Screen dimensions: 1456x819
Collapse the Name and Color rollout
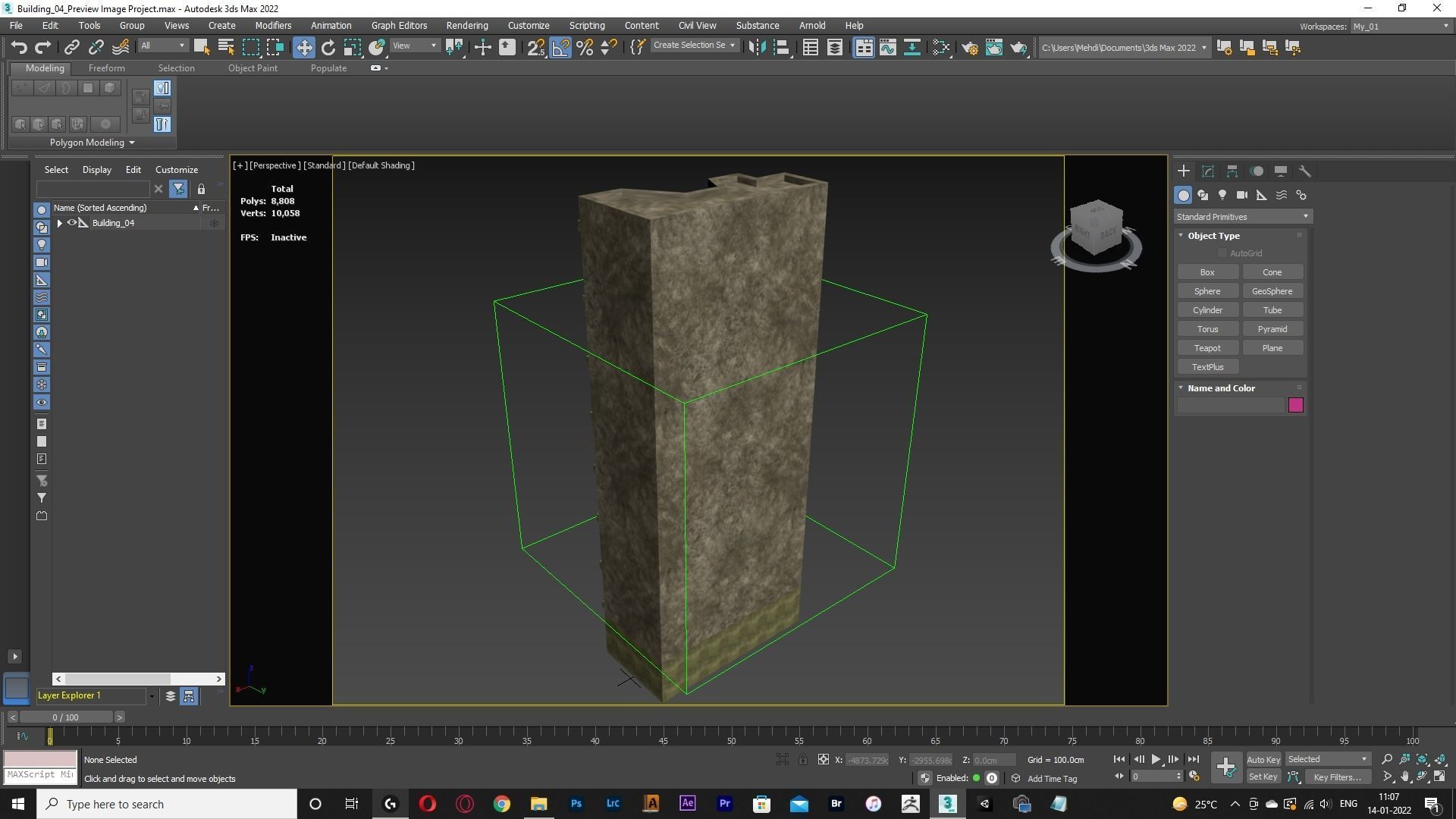coord(1181,388)
